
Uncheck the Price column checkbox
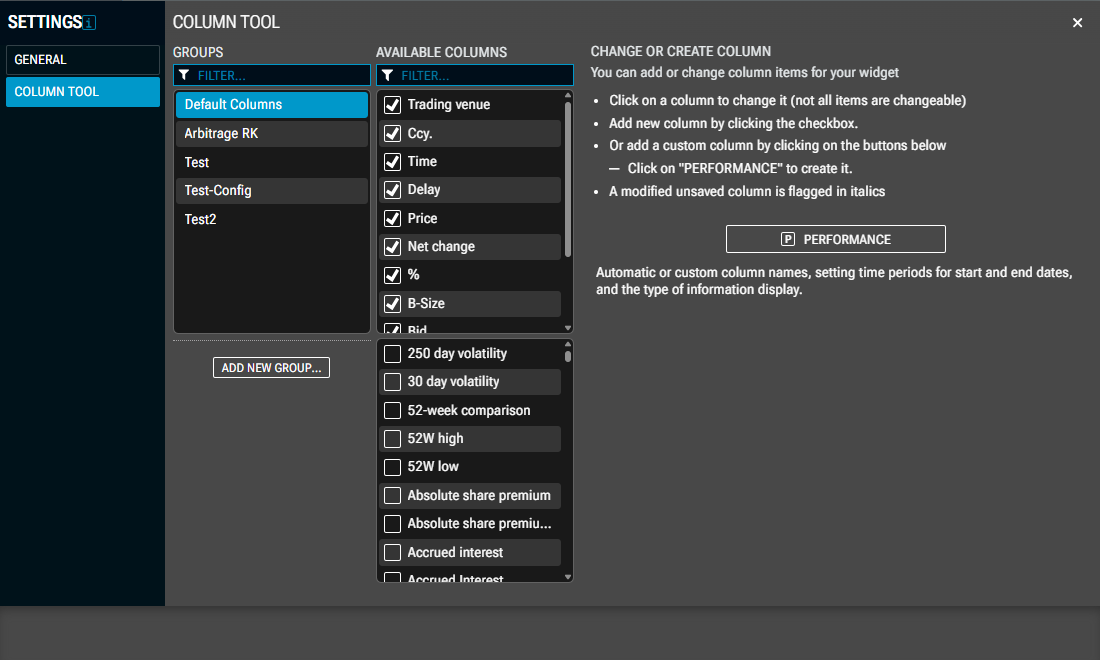click(x=392, y=219)
